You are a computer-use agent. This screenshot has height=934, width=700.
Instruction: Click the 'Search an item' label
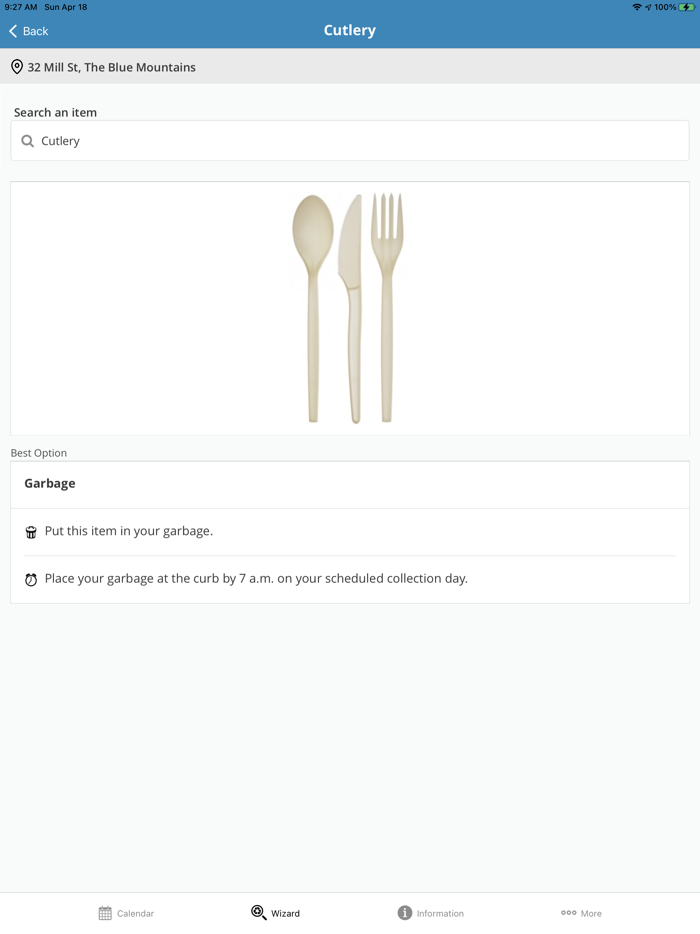[x=55, y=112]
